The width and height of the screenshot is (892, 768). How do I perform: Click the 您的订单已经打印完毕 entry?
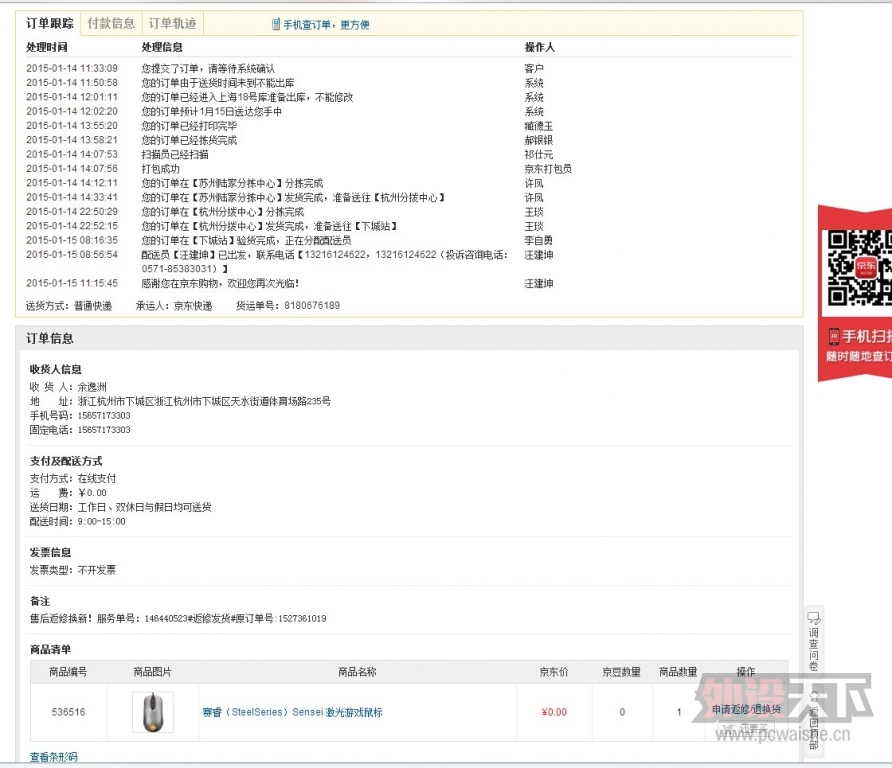[189, 126]
